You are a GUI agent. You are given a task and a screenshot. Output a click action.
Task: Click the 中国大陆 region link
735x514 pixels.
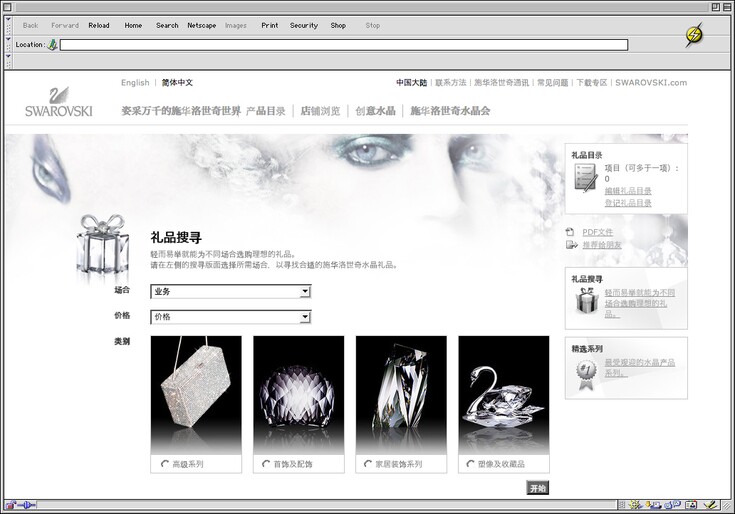tap(412, 82)
